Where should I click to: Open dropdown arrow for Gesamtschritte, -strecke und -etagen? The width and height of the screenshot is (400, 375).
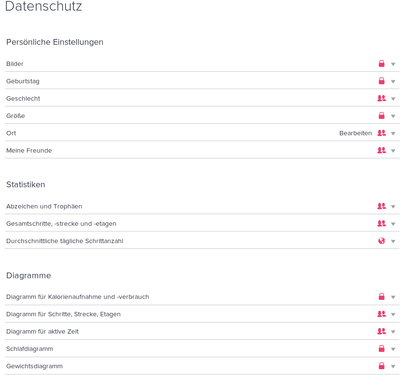393,224
